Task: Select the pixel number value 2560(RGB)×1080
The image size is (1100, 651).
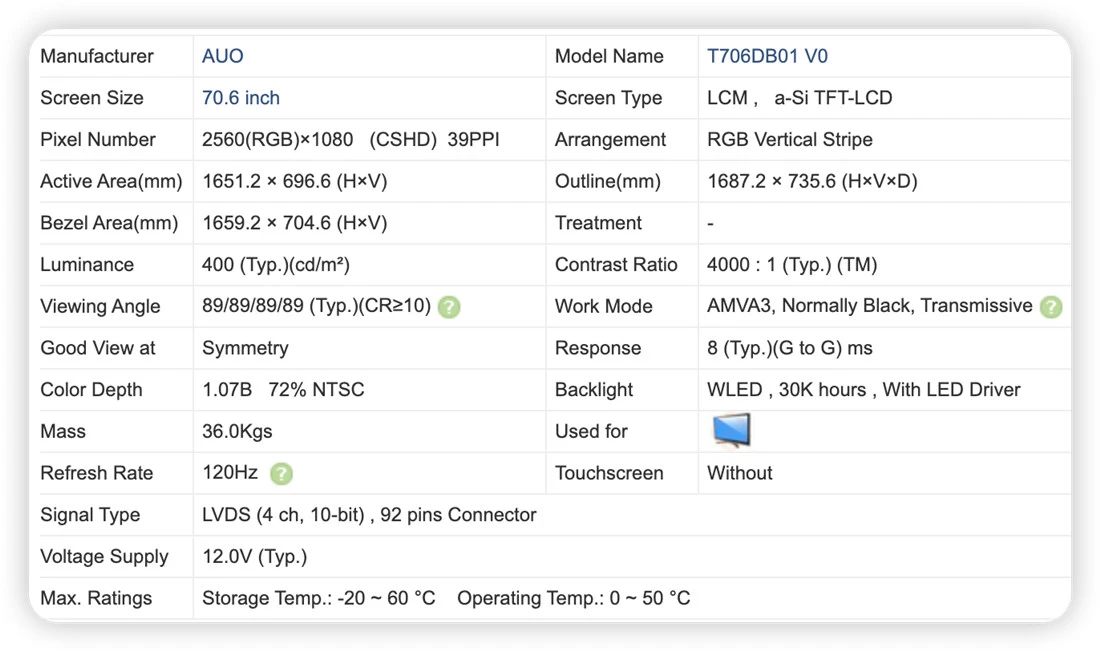Action: pos(278,140)
